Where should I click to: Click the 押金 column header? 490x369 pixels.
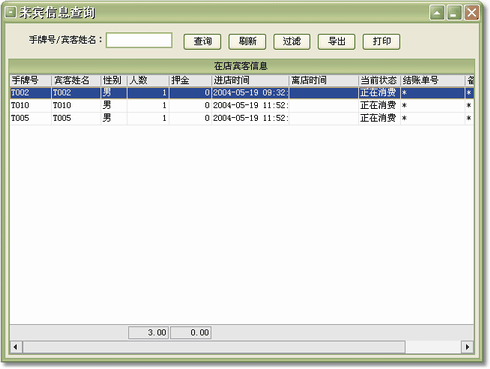coord(190,80)
